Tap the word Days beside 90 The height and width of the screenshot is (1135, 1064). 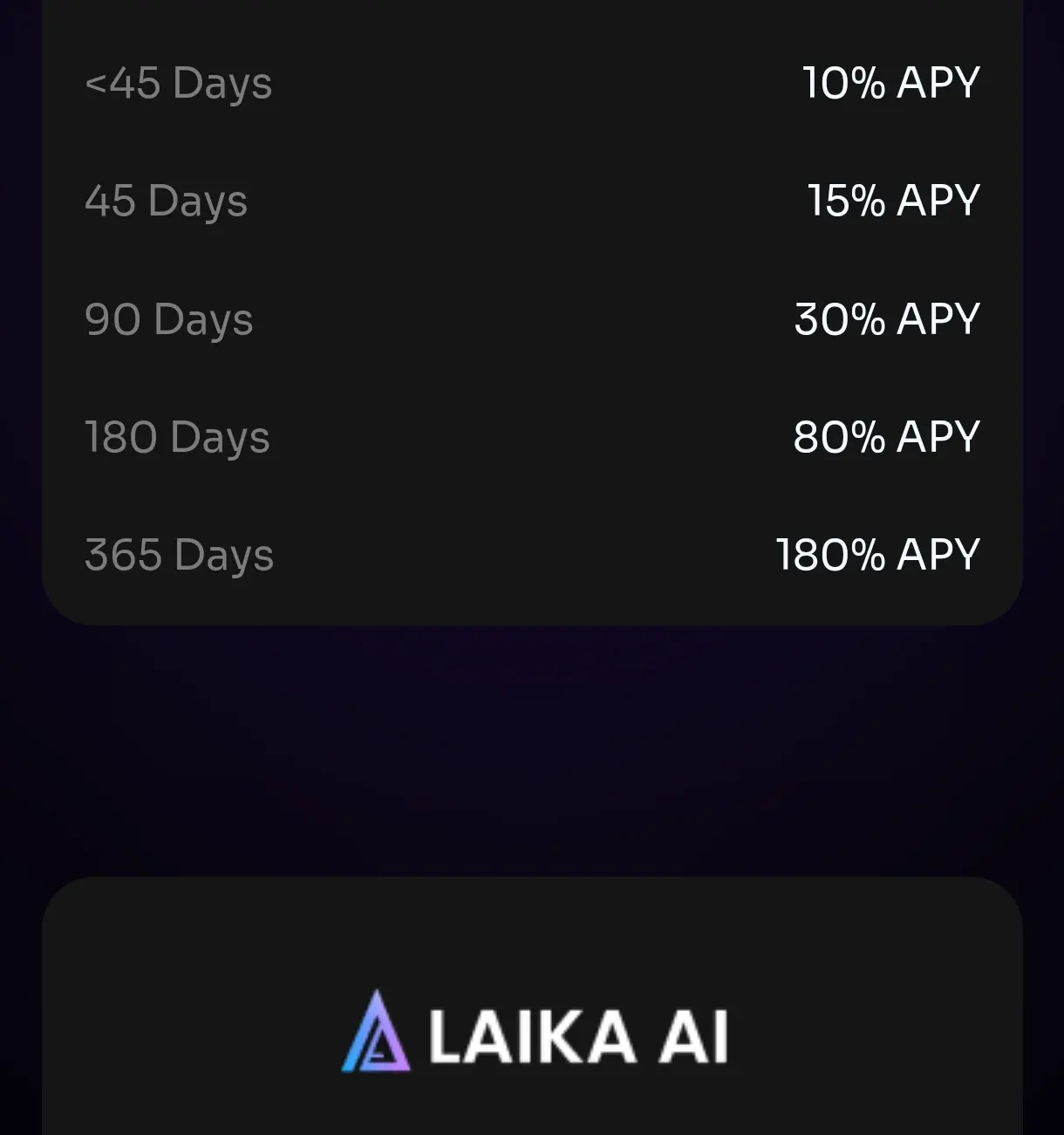point(204,320)
